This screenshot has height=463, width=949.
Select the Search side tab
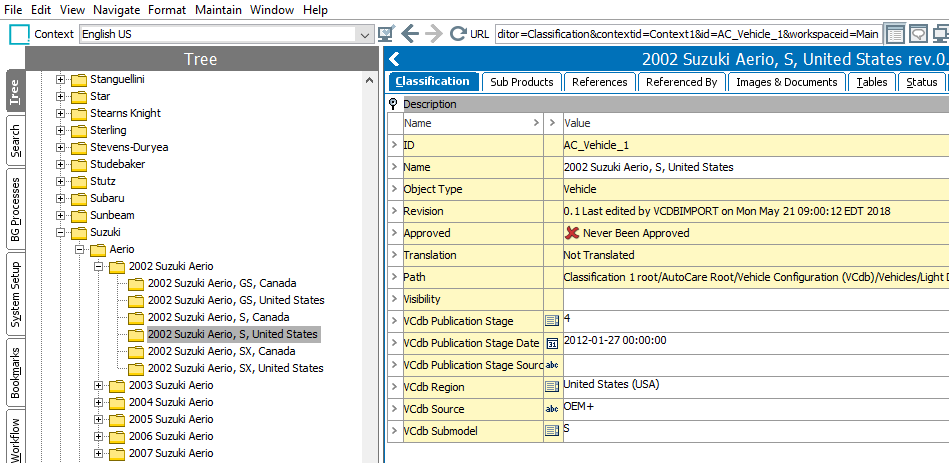pyautogui.click(x=14, y=141)
